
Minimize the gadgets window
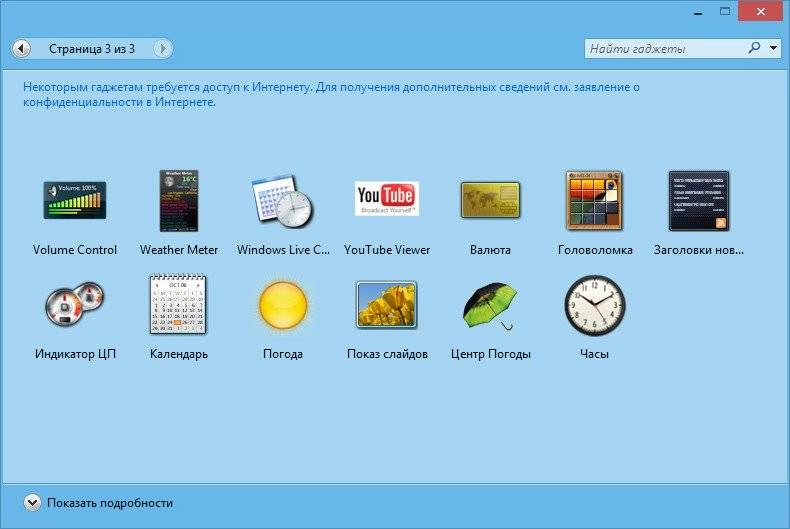click(698, 12)
